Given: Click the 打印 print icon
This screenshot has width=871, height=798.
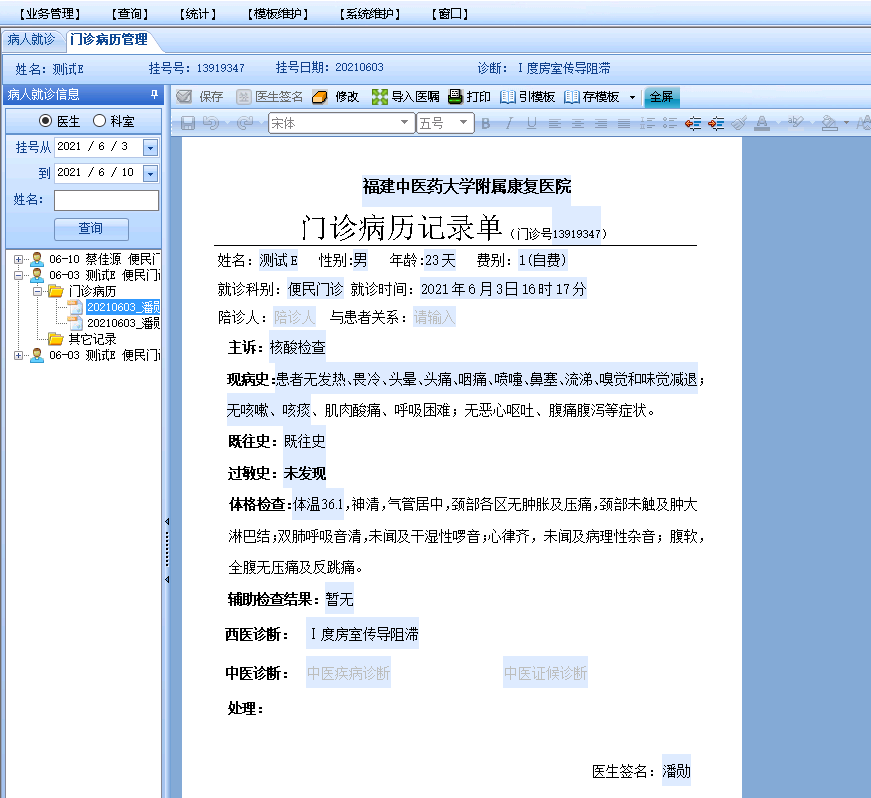Looking at the screenshot, I should tap(455, 97).
